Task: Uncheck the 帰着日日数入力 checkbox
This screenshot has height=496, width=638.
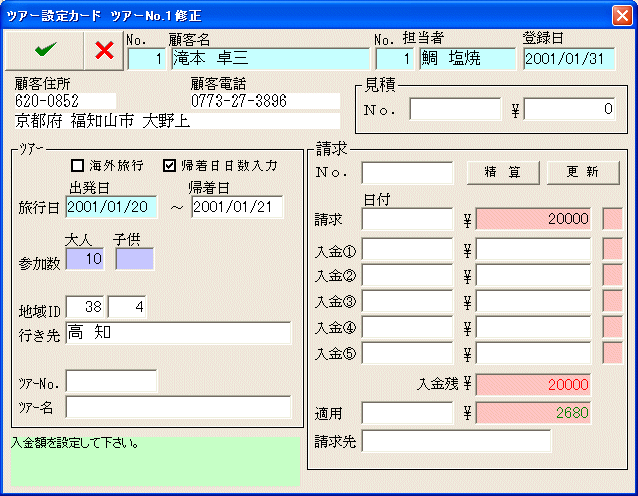Action: [x=170, y=165]
